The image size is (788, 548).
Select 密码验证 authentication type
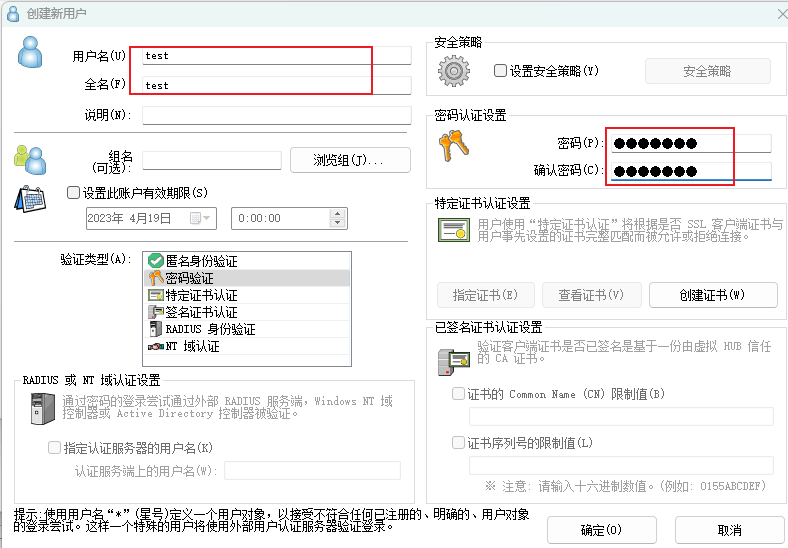(x=190, y=278)
